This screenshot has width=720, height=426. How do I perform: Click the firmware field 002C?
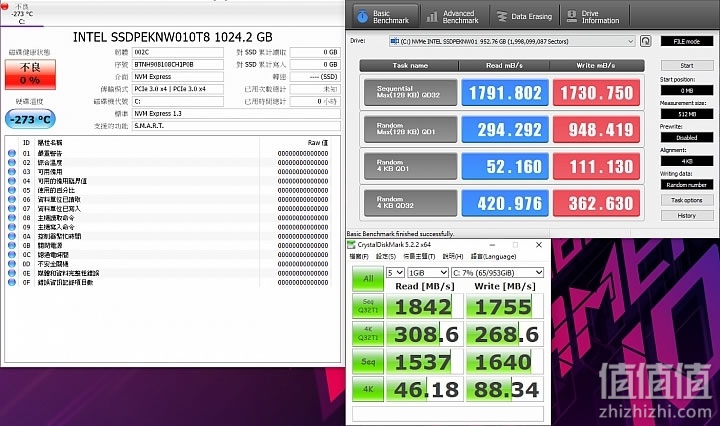178,52
